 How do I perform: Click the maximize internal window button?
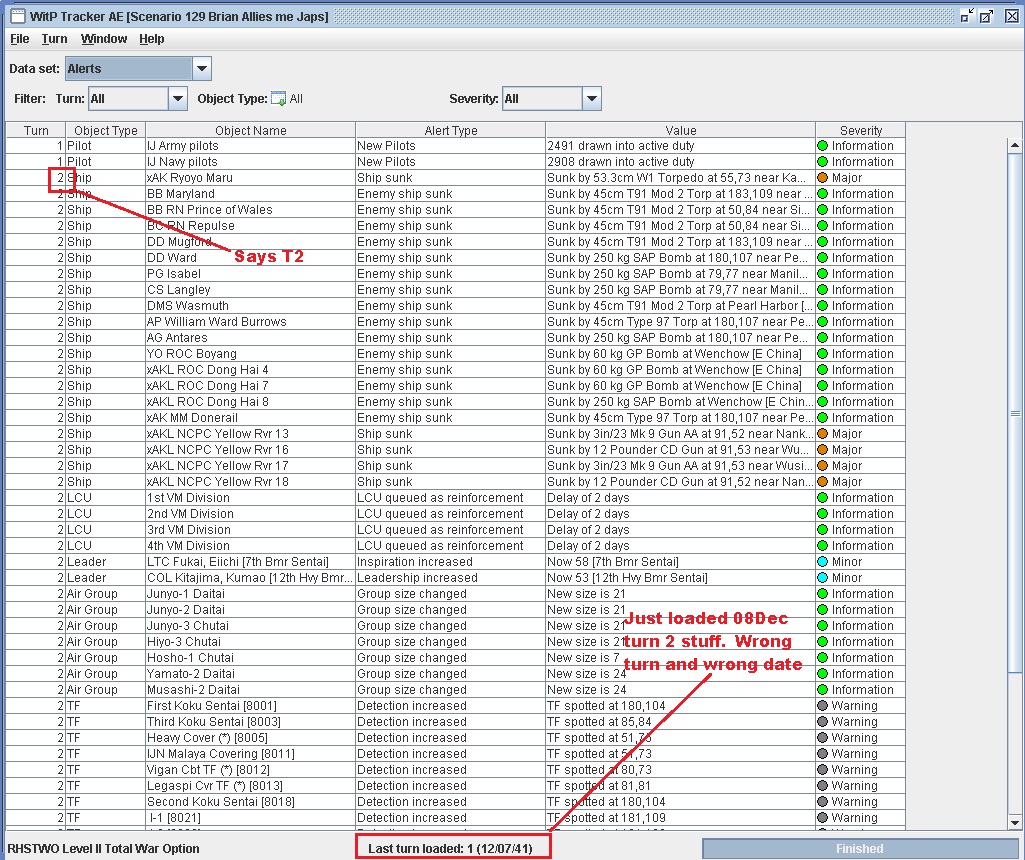tap(986, 16)
